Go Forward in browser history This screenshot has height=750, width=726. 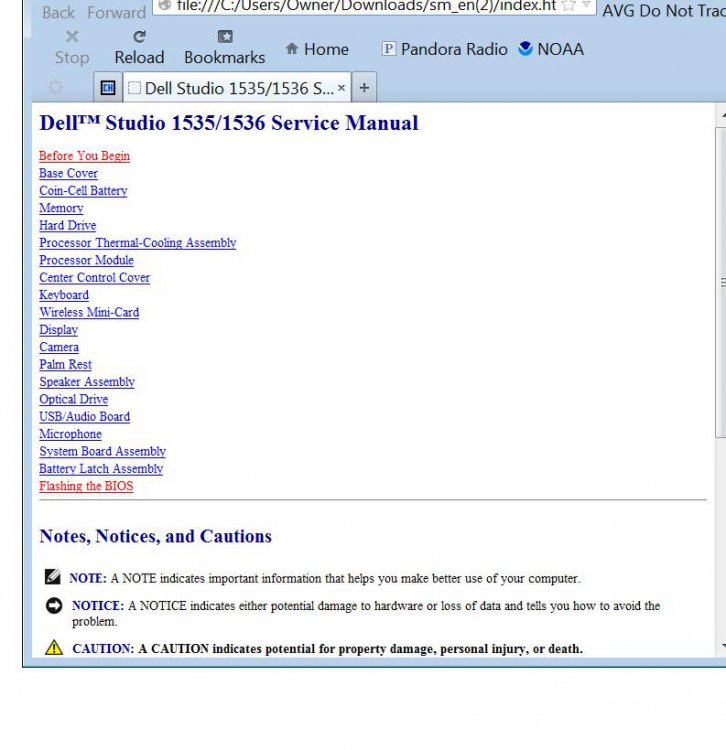[116, 12]
